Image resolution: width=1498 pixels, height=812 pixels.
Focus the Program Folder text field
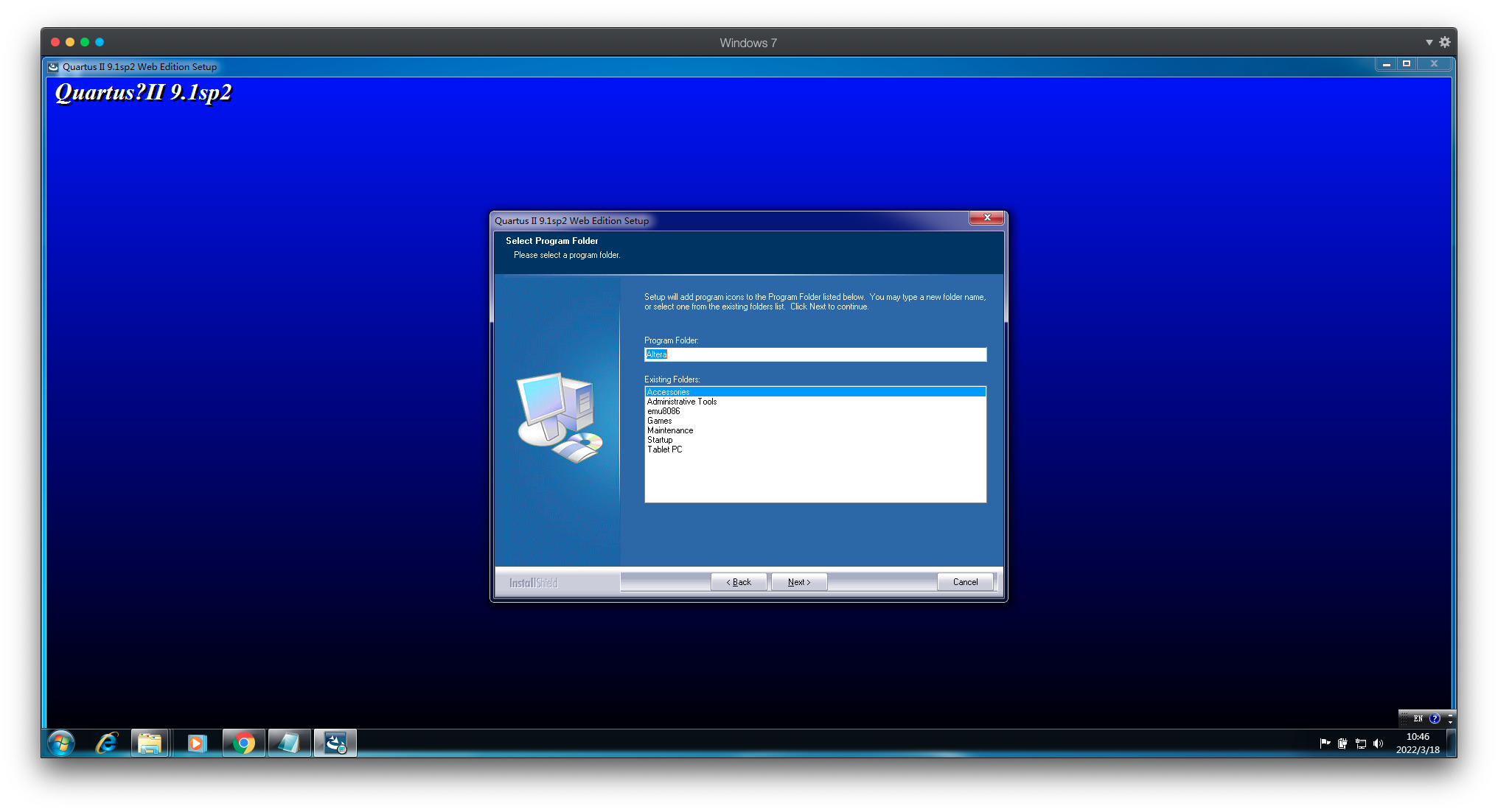[x=815, y=354]
